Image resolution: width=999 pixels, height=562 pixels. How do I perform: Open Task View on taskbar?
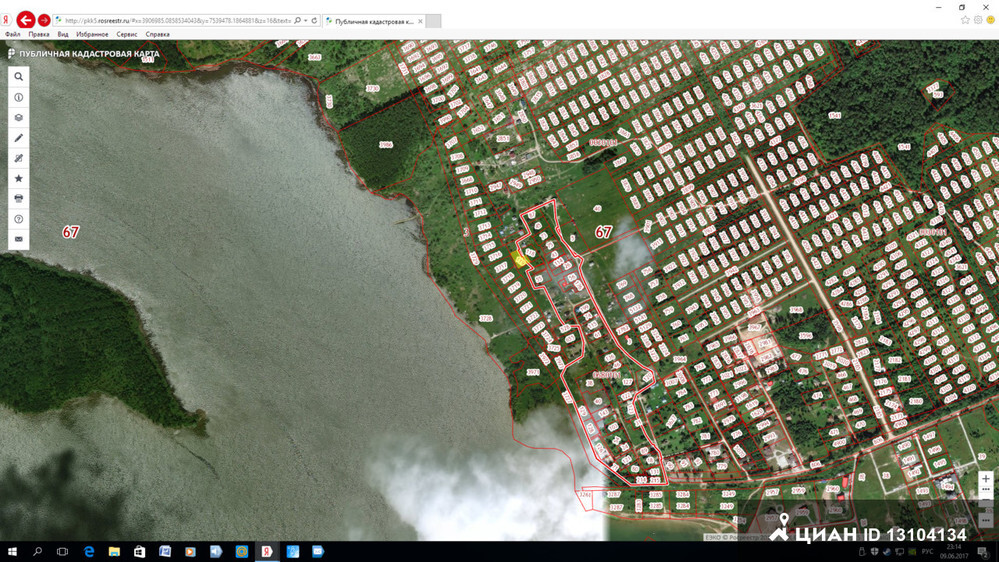pyautogui.click(x=62, y=552)
